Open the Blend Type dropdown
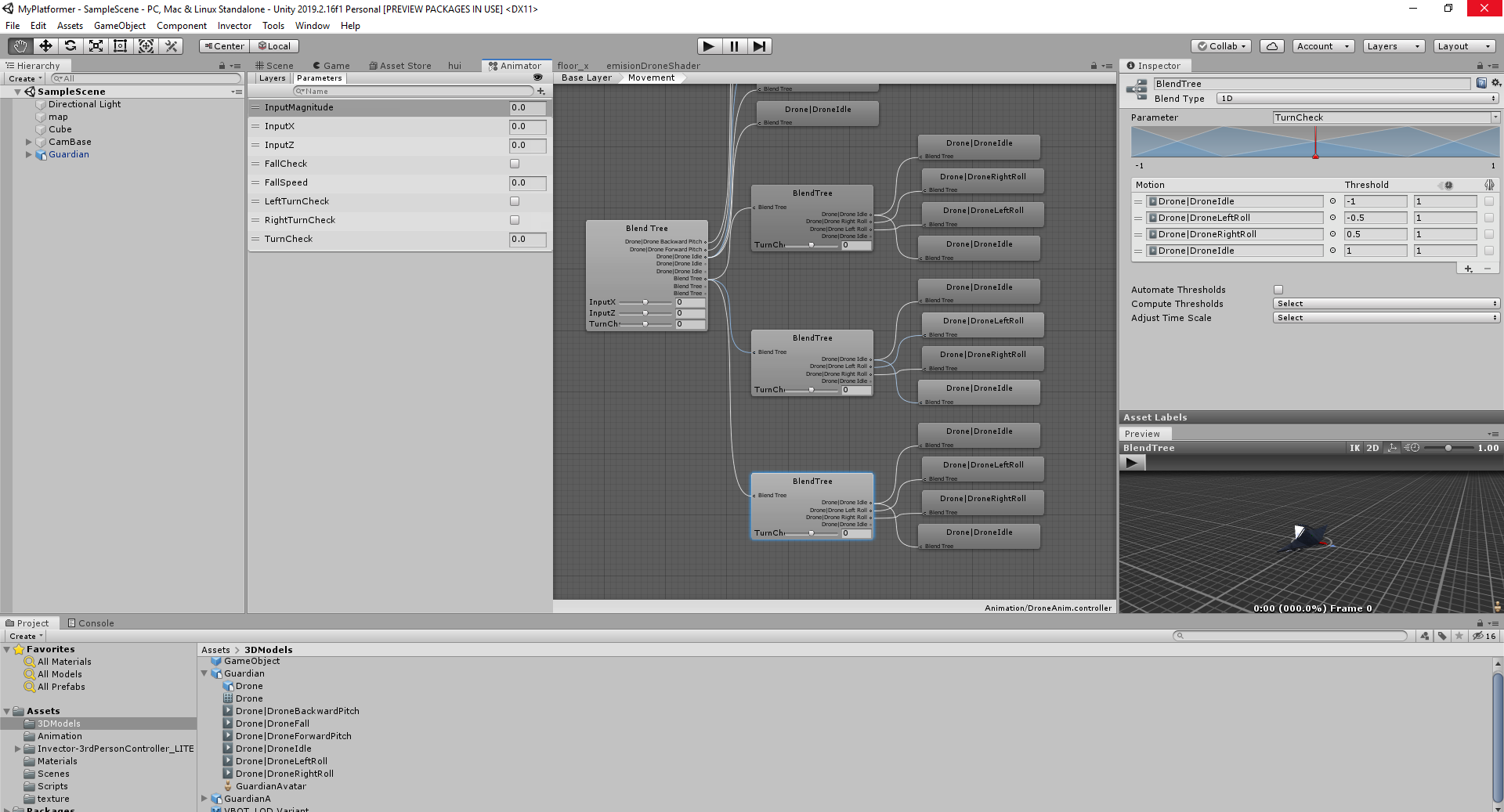The height and width of the screenshot is (812, 1504). (1358, 99)
